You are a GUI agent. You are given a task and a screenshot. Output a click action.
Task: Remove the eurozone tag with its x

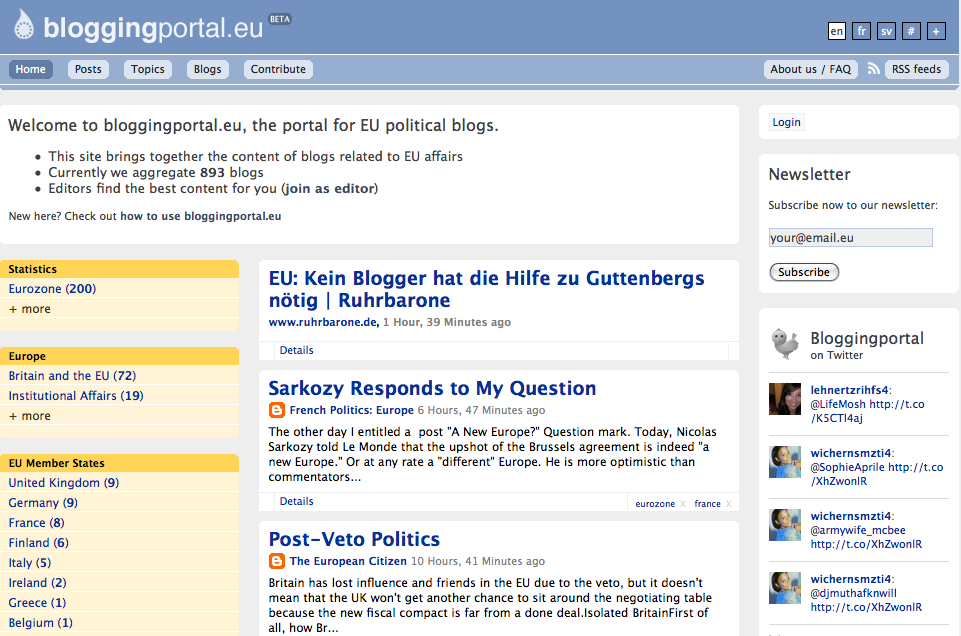pos(683,504)
